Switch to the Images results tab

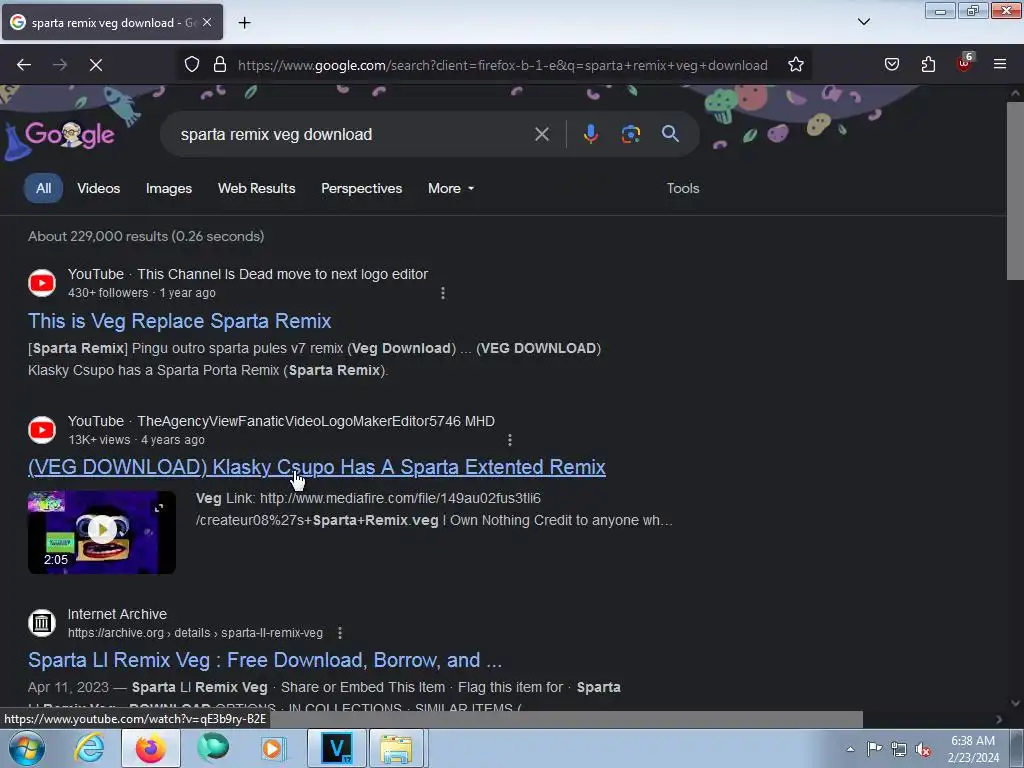click(168, 188)
